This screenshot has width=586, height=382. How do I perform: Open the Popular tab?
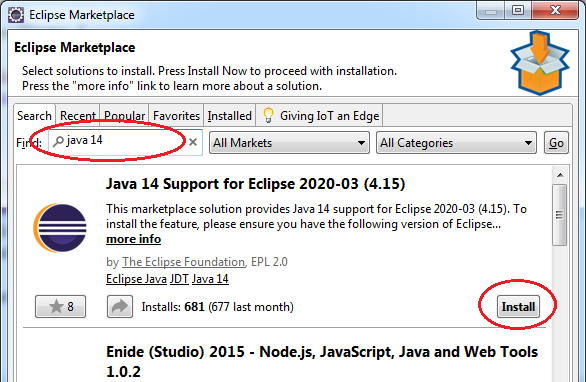coord(124,116)
